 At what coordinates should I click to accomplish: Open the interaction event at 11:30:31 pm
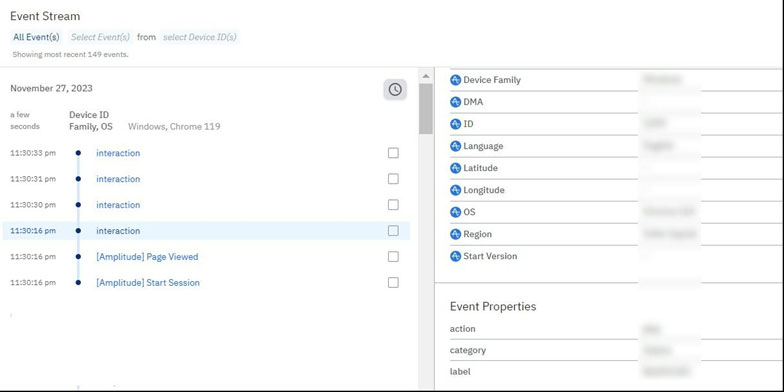click(118, 179)
